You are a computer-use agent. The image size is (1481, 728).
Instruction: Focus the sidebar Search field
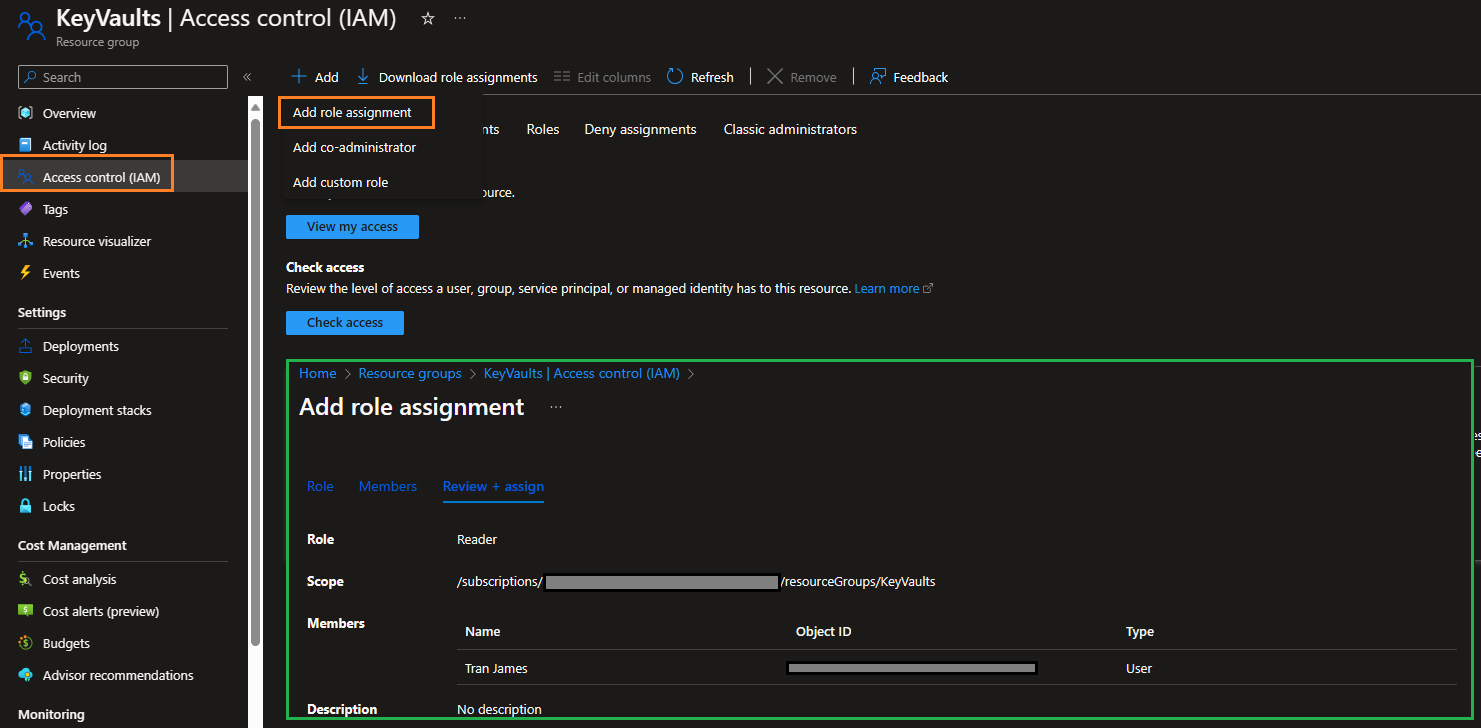pyautogui.click(x=123, y=77)
